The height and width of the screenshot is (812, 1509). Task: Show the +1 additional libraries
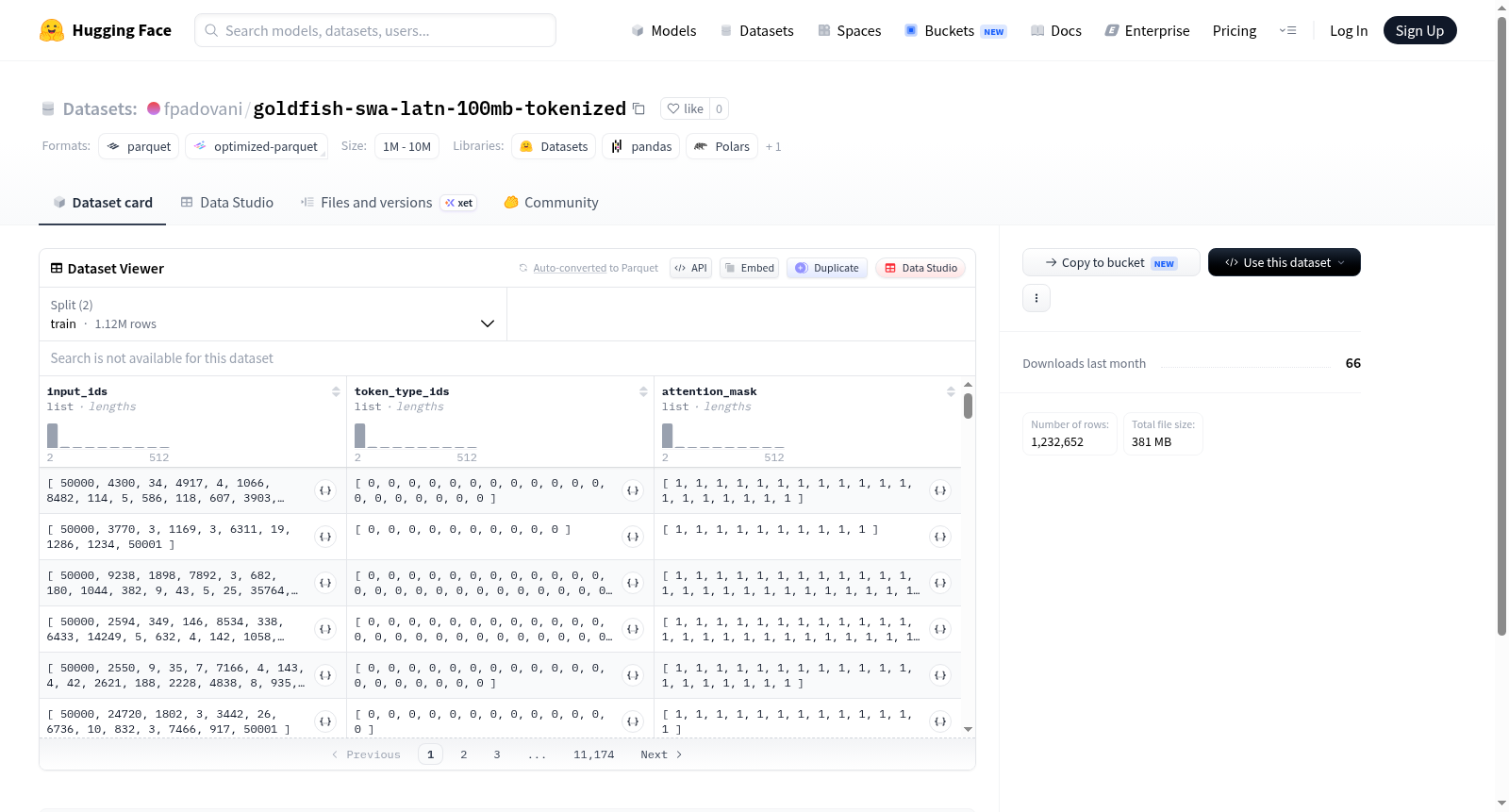tap(773, 146)
